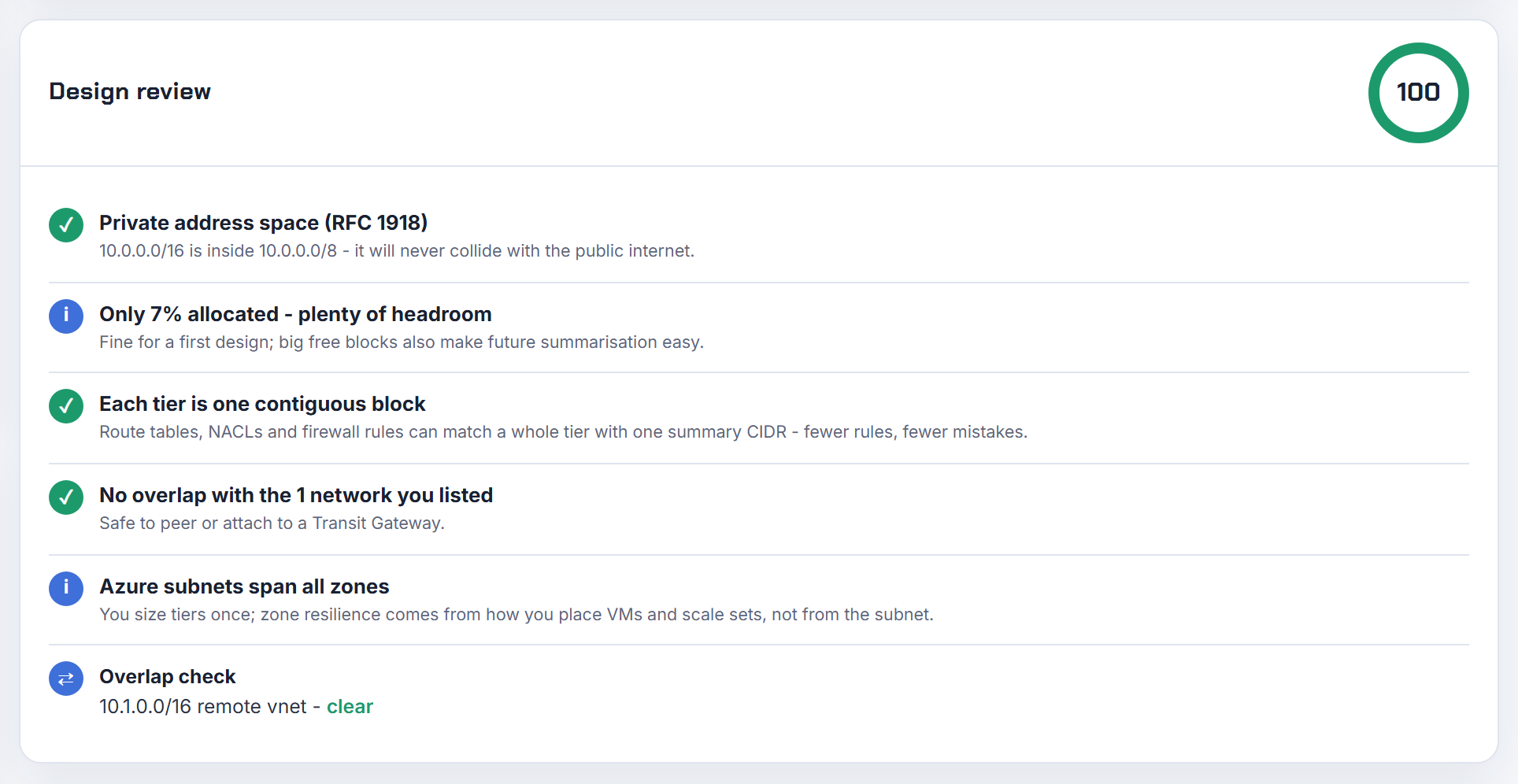Select the Each tier is one contiguous block title
This screenshot has height=784, width=1518.
[x=262, y=404]
